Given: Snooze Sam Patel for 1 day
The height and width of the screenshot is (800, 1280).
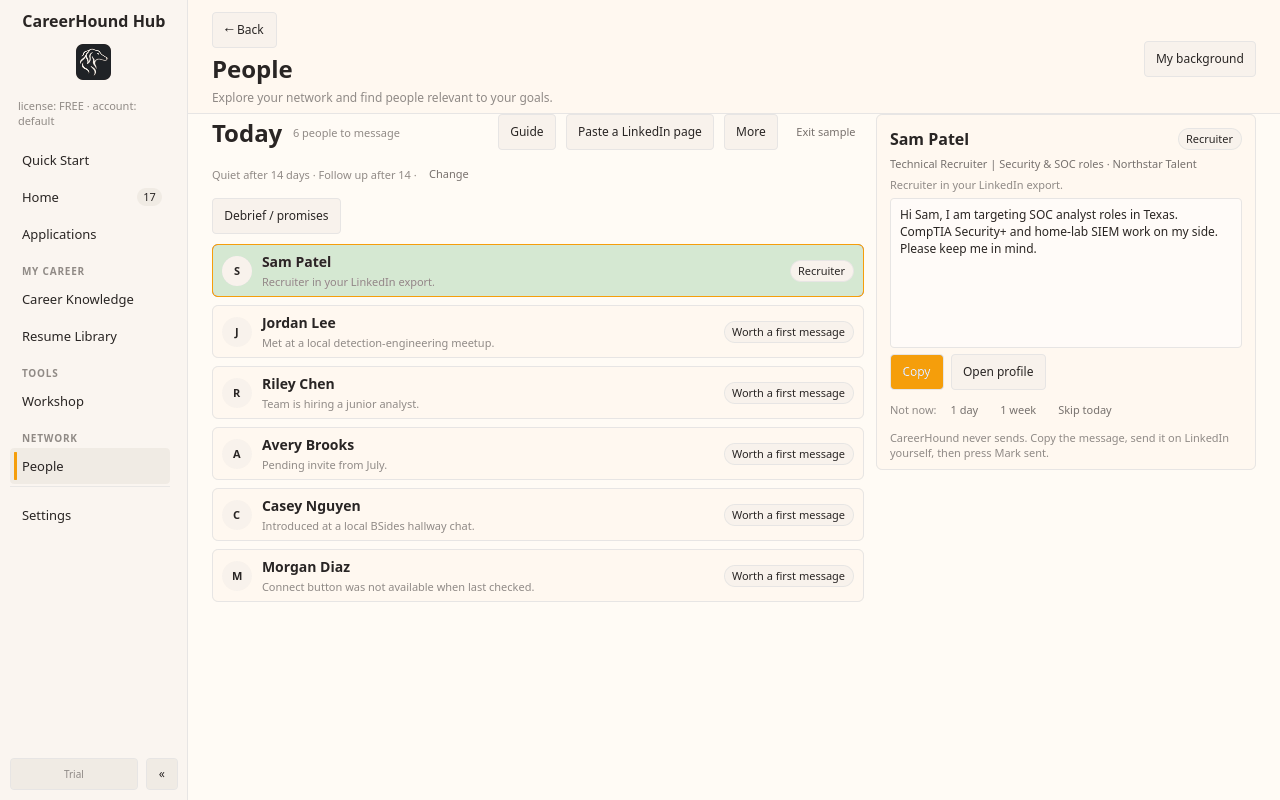Looking at the screenshot, I should click(965, 410).
